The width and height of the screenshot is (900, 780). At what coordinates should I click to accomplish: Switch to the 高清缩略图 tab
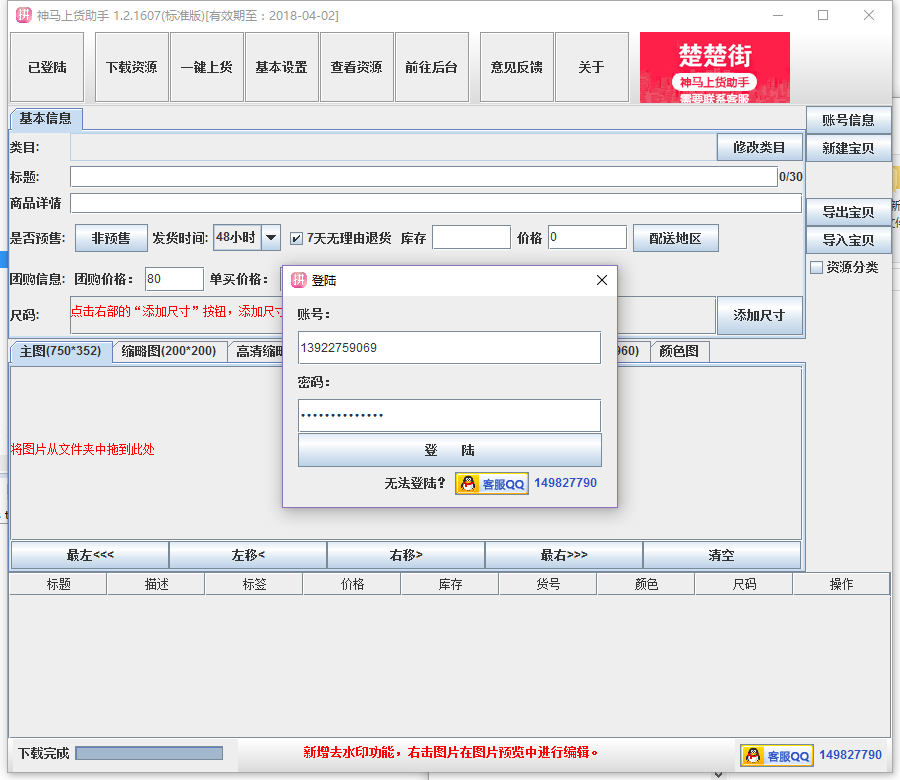257,351
